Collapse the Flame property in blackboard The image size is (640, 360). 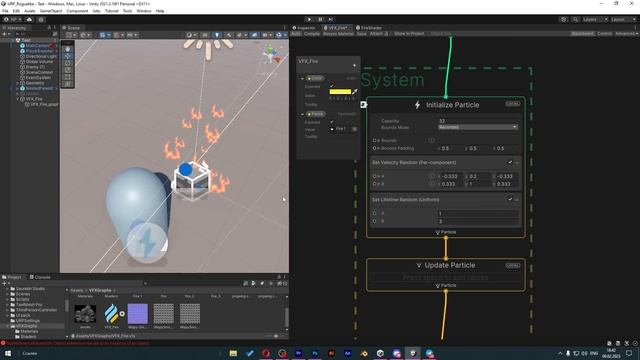pos(302,114)
